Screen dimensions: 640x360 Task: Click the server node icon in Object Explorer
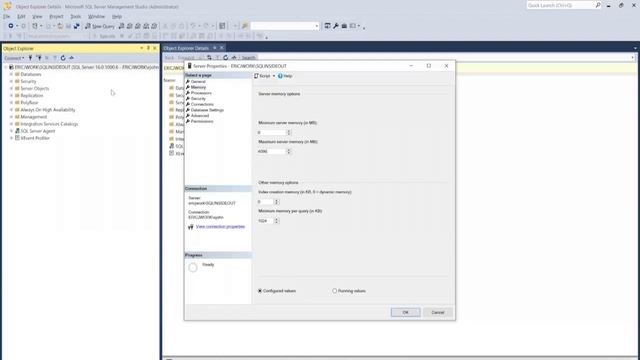11,67
